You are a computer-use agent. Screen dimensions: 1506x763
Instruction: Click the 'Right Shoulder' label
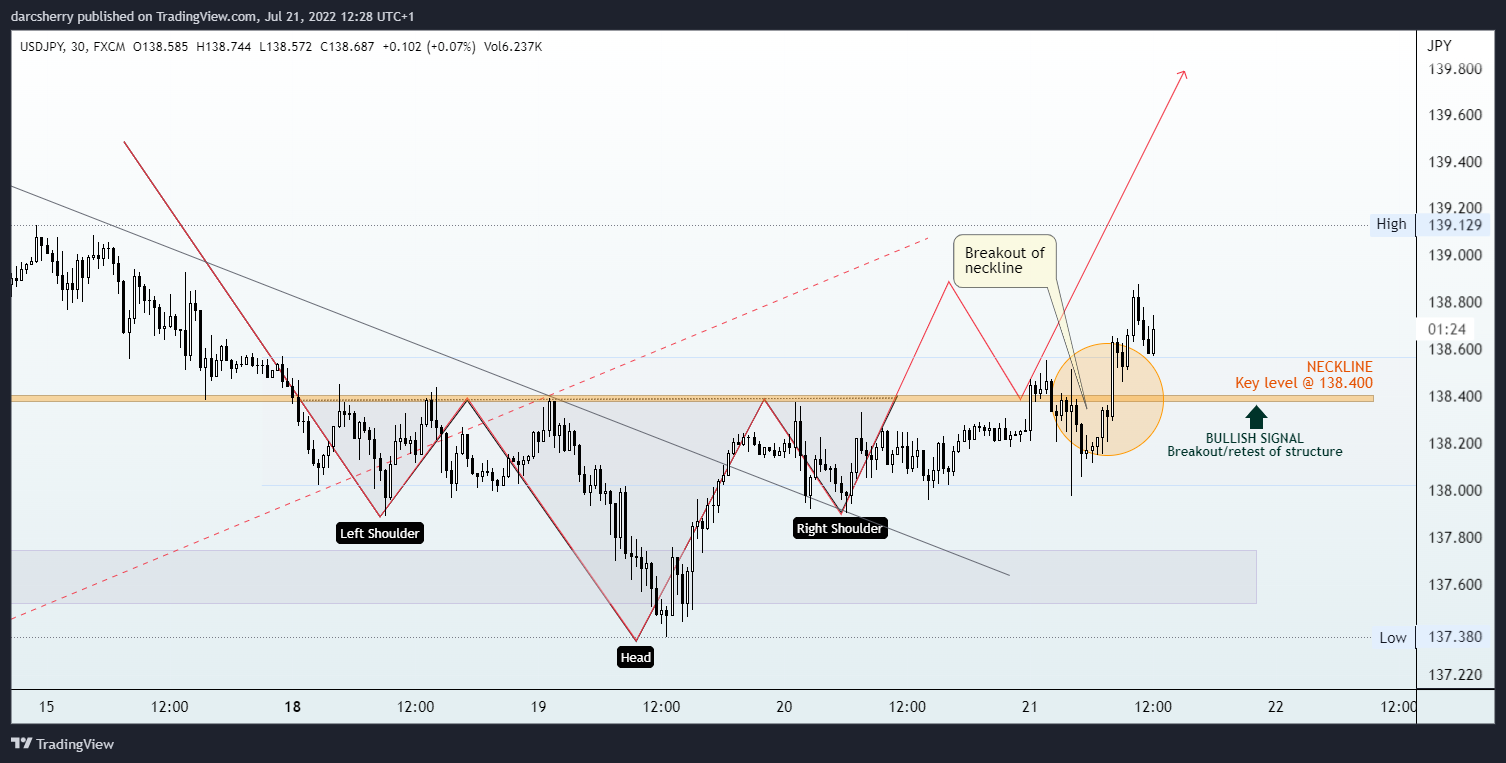pos(840,528)
